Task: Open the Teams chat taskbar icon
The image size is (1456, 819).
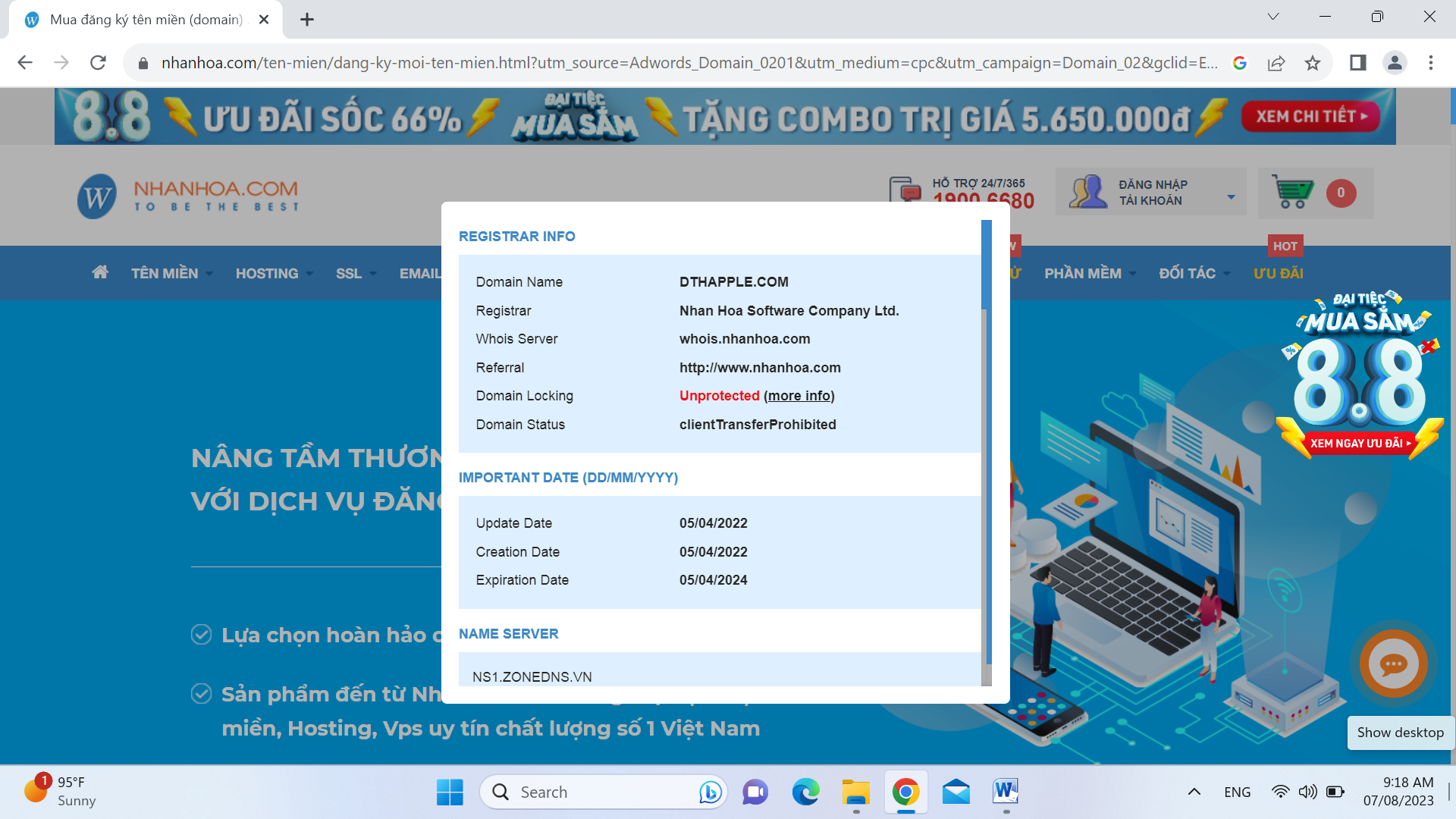Action: pyautogui.click(x=755, y=792)
